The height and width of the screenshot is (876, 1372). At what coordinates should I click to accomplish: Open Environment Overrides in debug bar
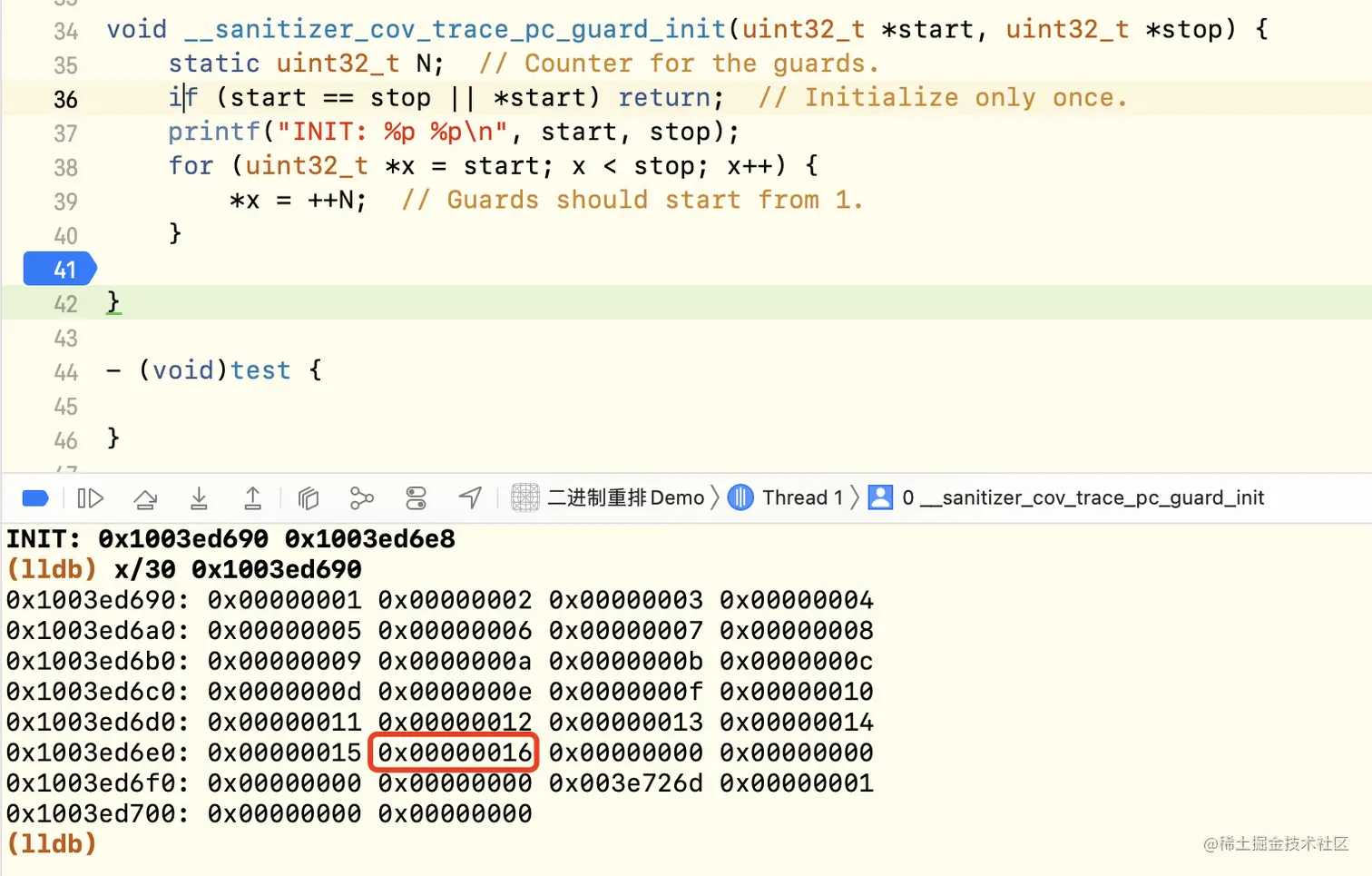click(x=416, y=497)
